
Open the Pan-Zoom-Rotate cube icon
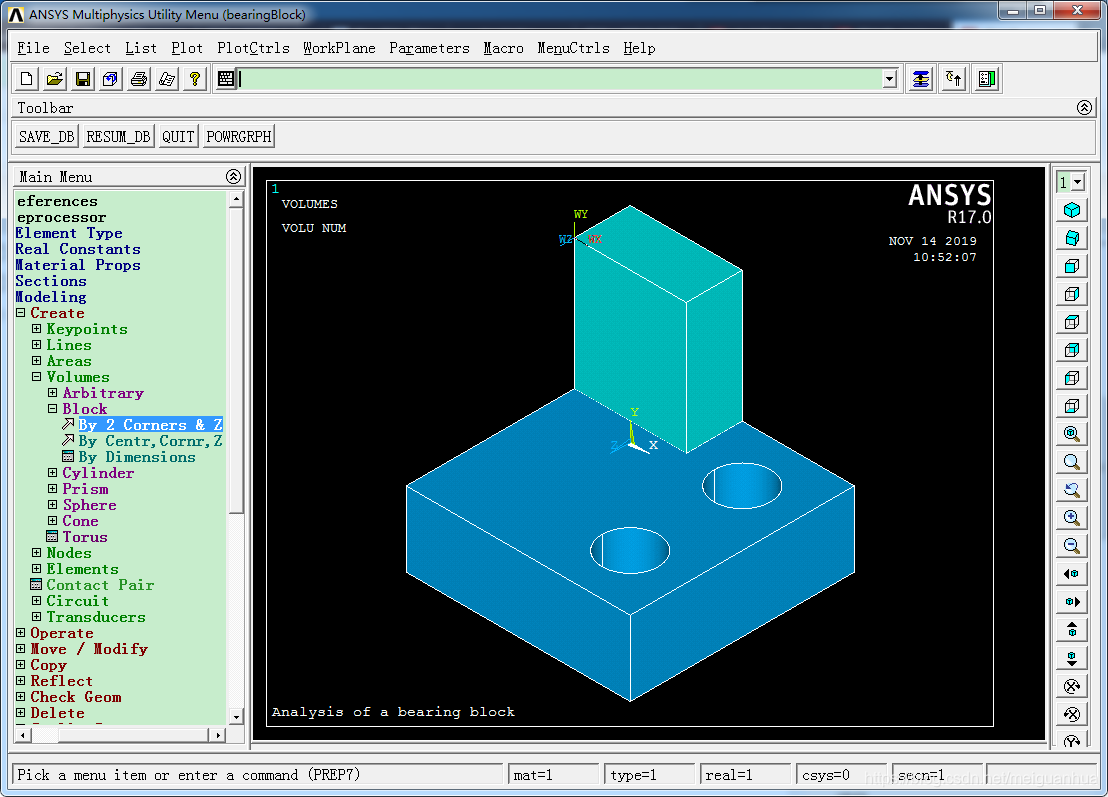[110, 79]
